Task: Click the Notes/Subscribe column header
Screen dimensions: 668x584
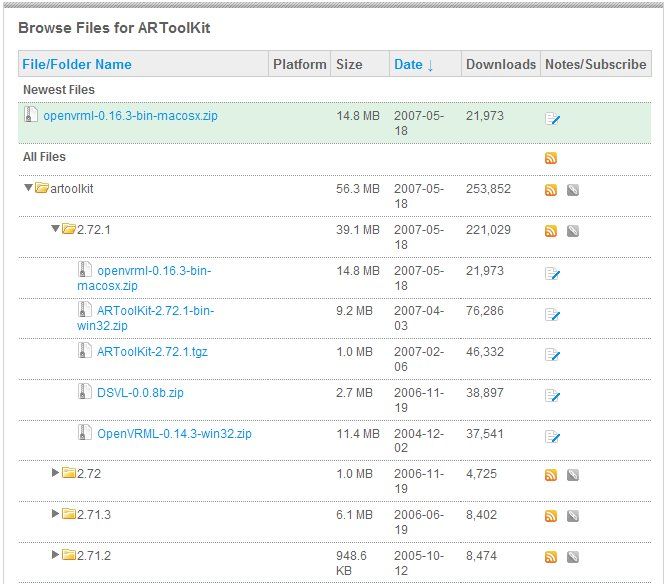Action: click(596, 64)
